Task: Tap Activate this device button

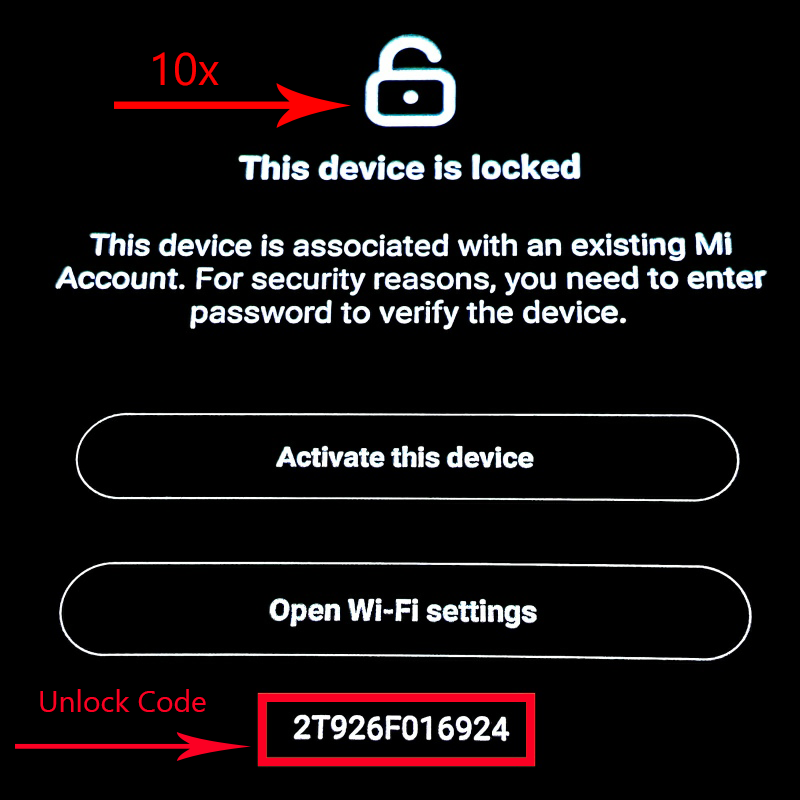Action: 407,457
